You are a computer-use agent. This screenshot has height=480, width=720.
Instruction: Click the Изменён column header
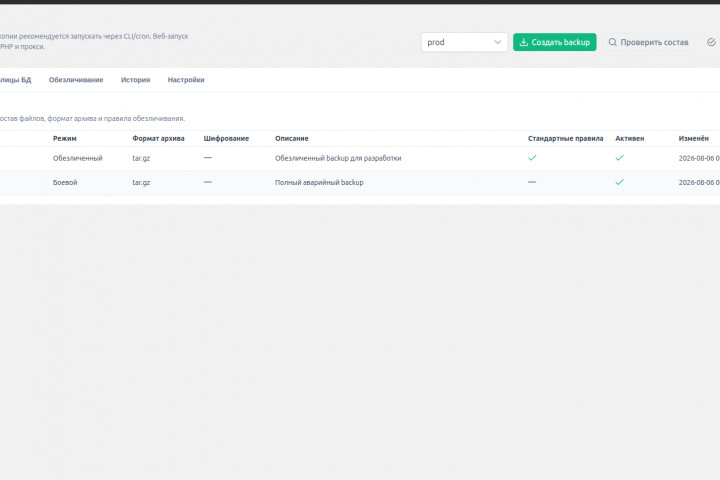point(693,138)
